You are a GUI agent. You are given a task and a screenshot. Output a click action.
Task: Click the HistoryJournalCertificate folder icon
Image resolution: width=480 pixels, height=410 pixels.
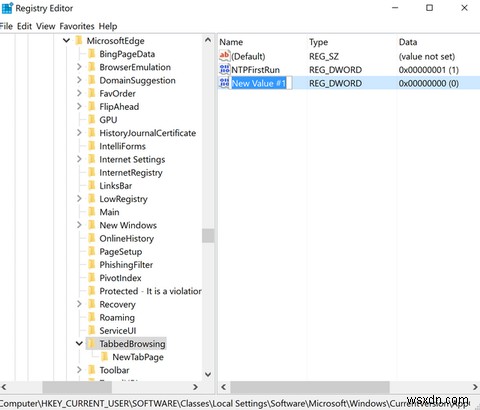[x=92, y=133]
